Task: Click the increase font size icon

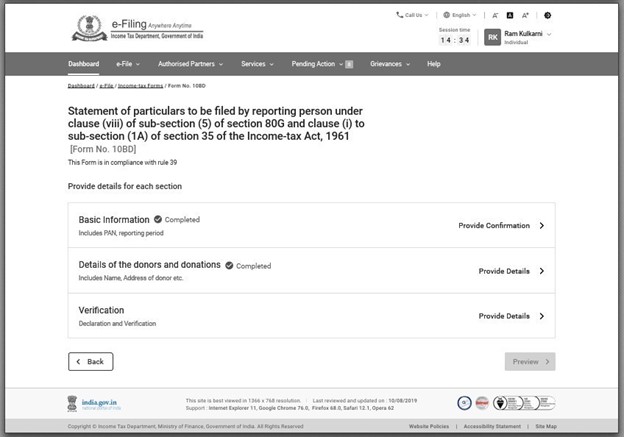Action: (x=525, y=16)
